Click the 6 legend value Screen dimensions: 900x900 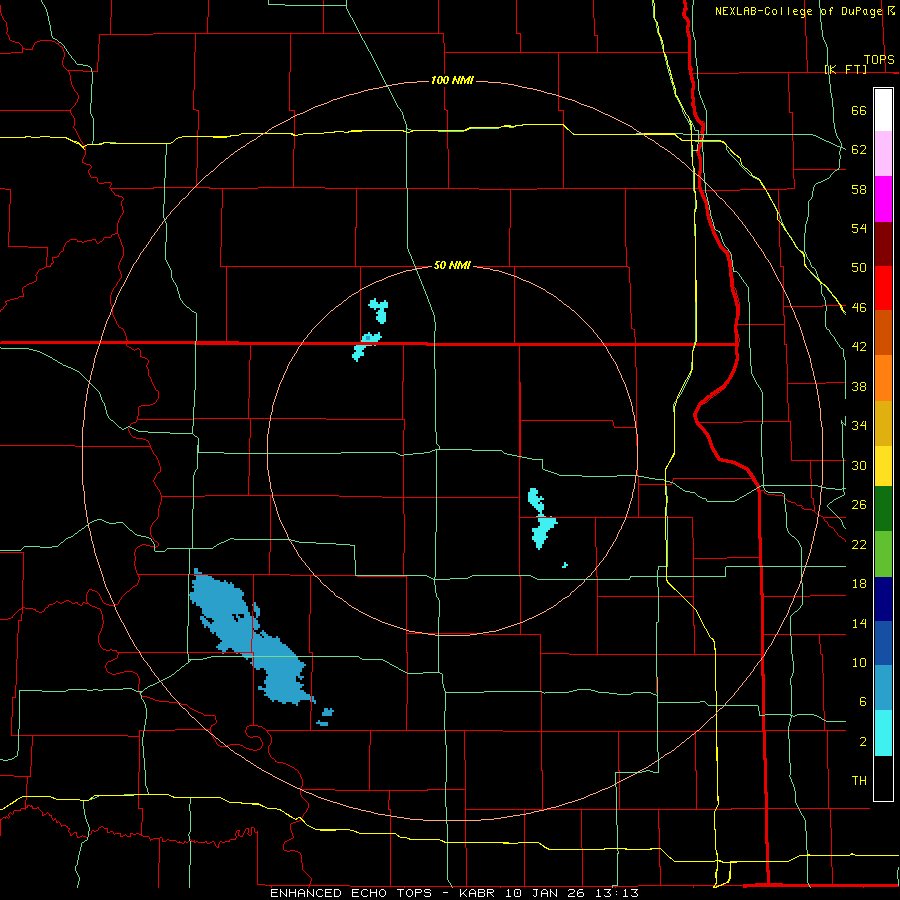point(863,702)
